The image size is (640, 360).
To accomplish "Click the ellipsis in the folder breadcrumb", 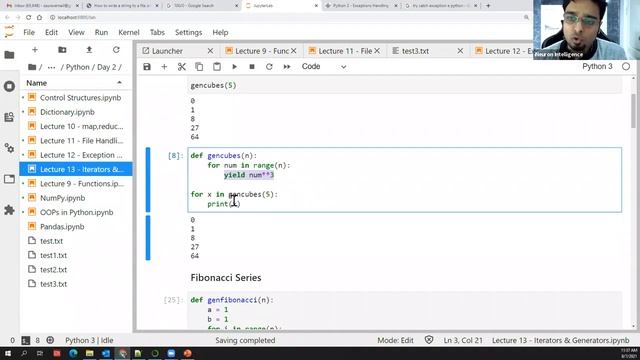I will (51, 67).
